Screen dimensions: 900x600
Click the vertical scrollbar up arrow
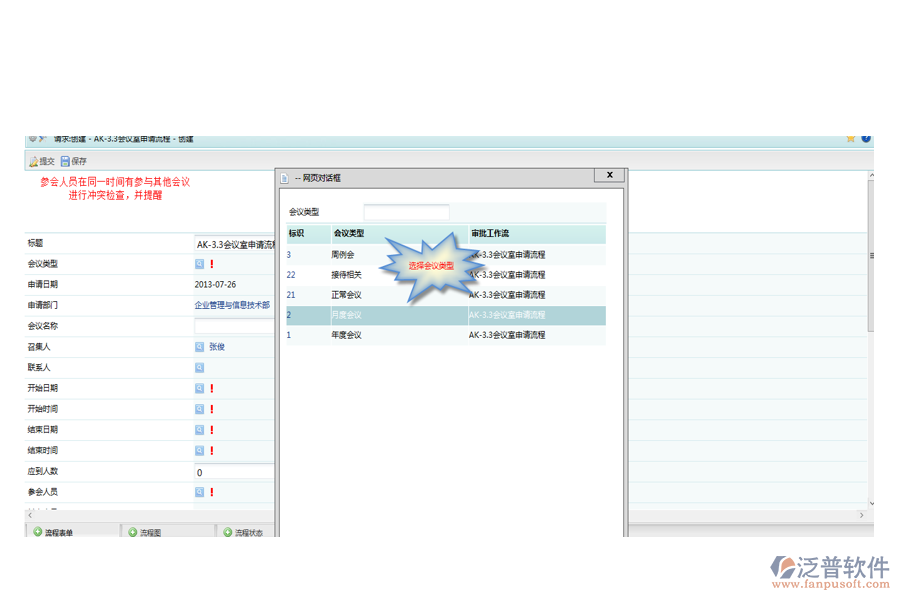pos(871,175)
